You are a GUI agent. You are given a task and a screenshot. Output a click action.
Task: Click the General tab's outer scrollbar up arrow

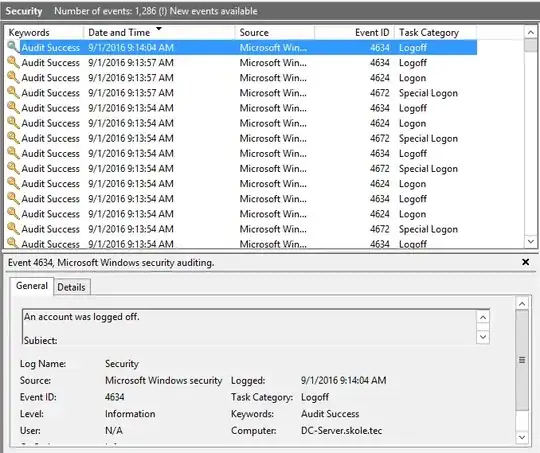(522, 303)
